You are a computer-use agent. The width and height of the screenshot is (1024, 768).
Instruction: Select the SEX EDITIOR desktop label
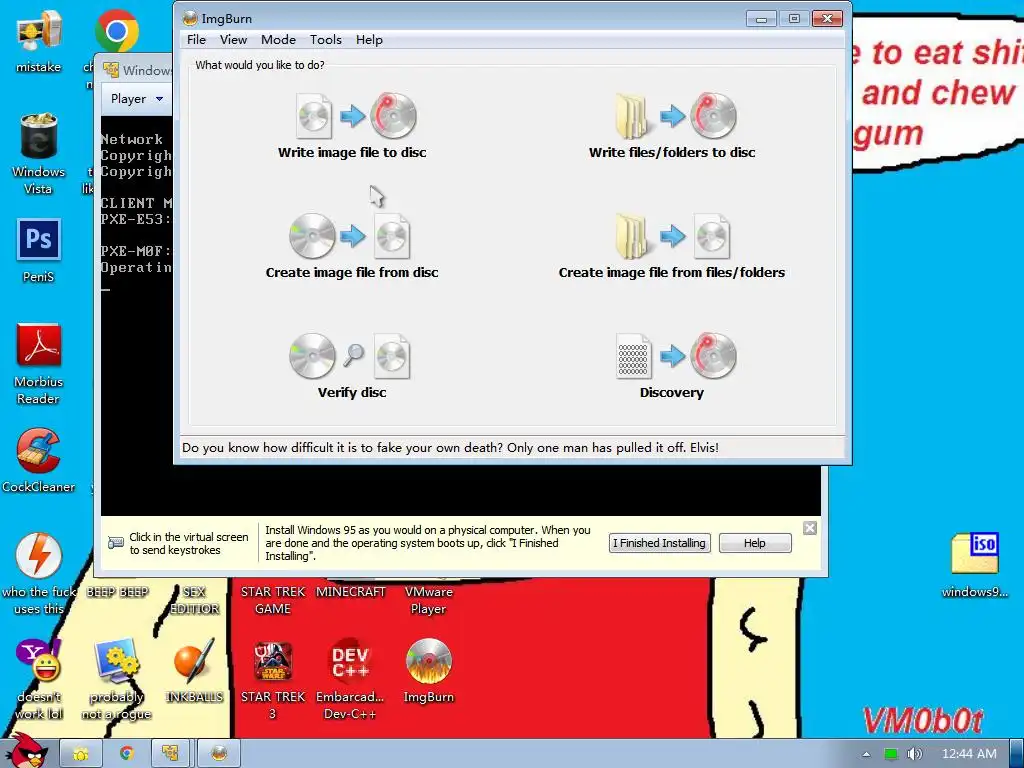point(194,600)
